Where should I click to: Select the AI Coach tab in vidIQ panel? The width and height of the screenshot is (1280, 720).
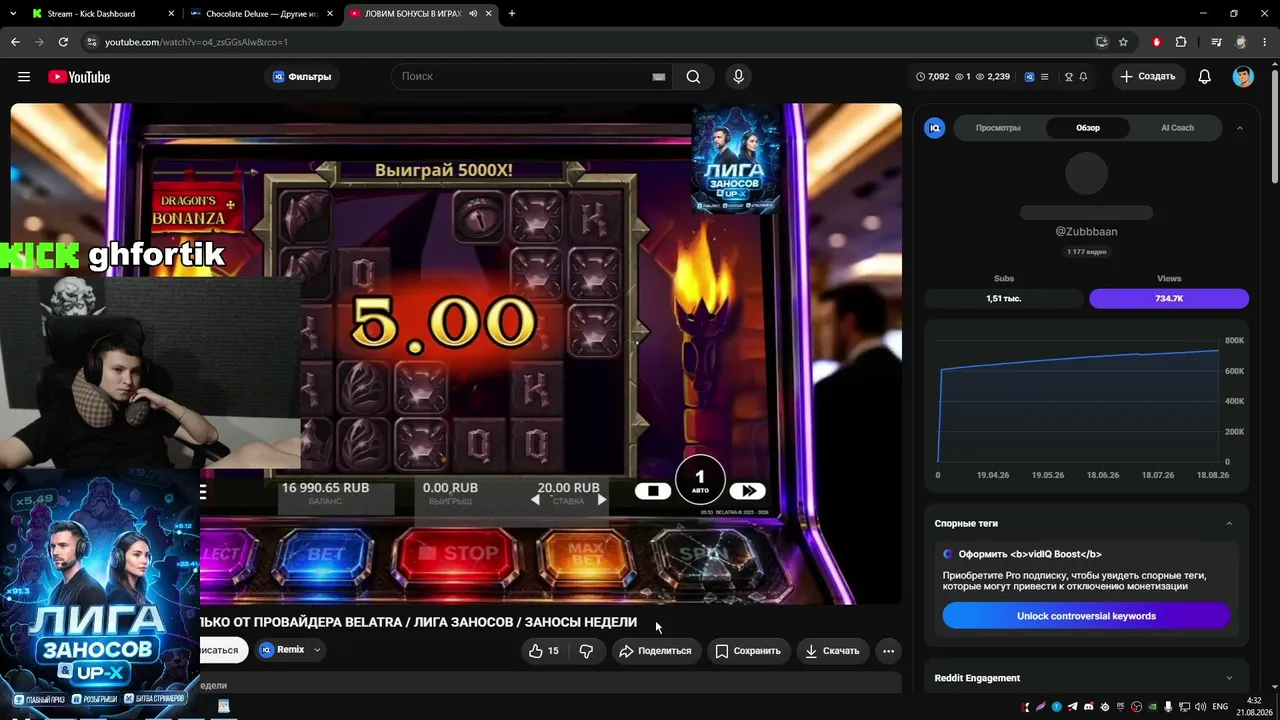(x=1177, y=128)
